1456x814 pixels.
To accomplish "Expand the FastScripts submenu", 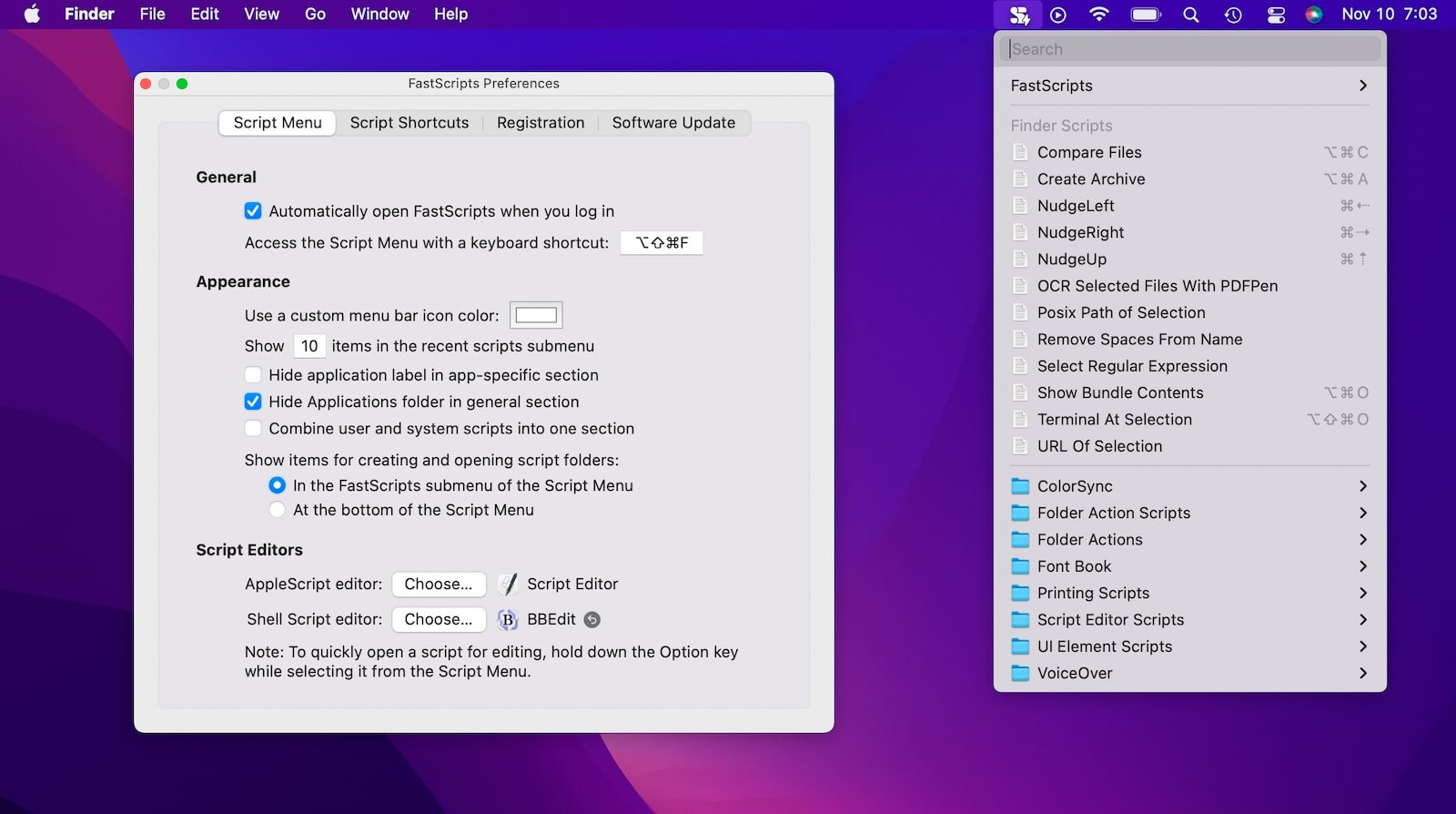I will pyautogui.click(x=1188, y=86).
